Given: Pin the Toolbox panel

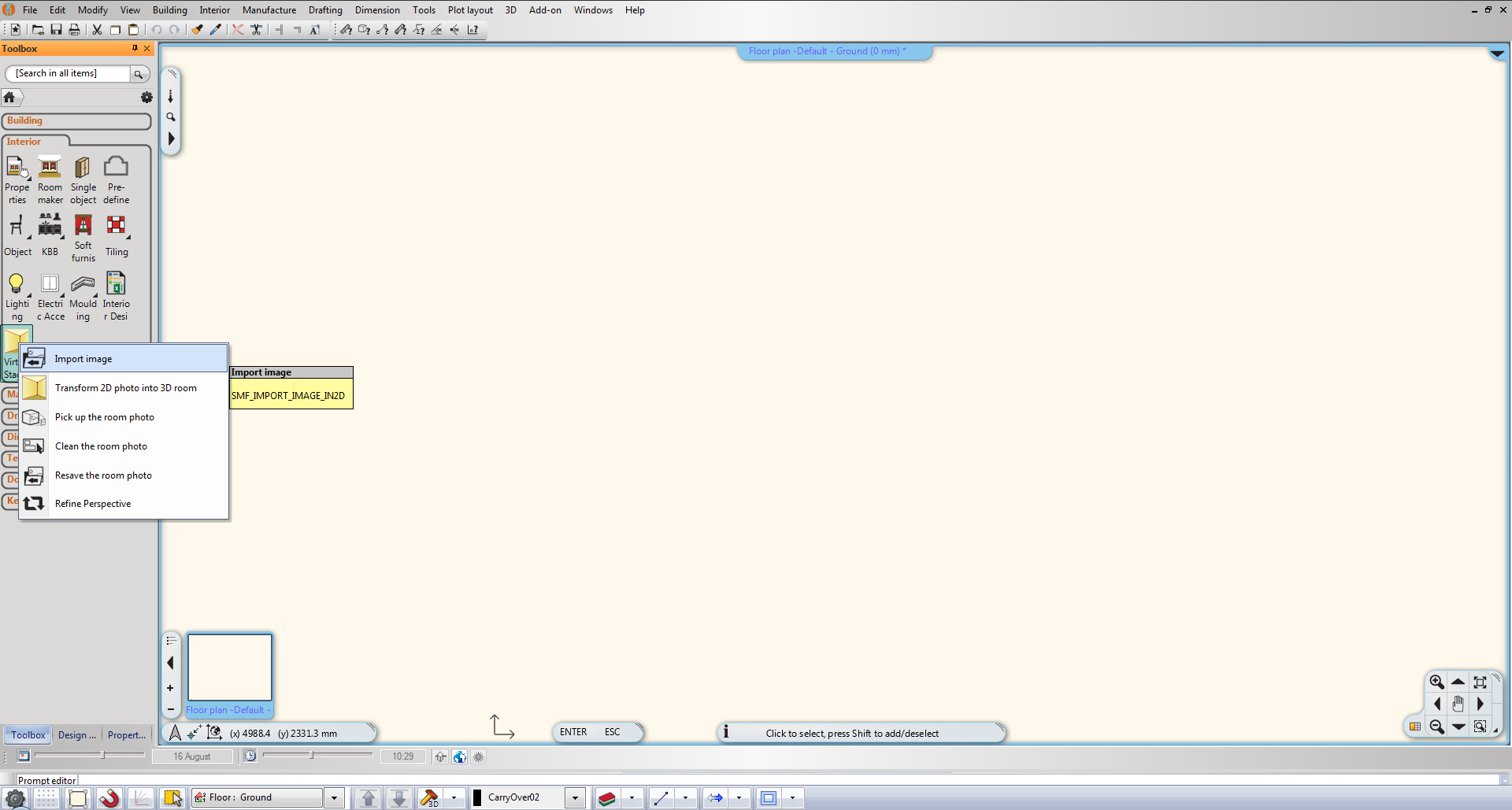Looking at the screenshot, I should tap(135, 49).
